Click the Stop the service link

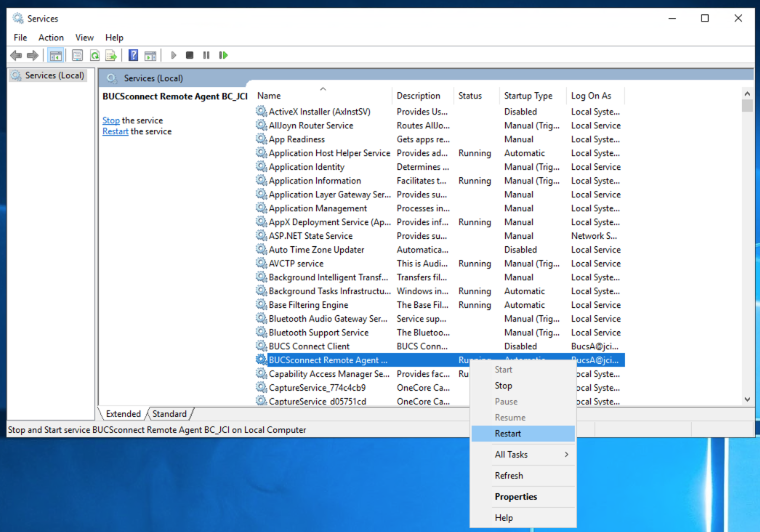pyautogui.click(x=110, y=120)
